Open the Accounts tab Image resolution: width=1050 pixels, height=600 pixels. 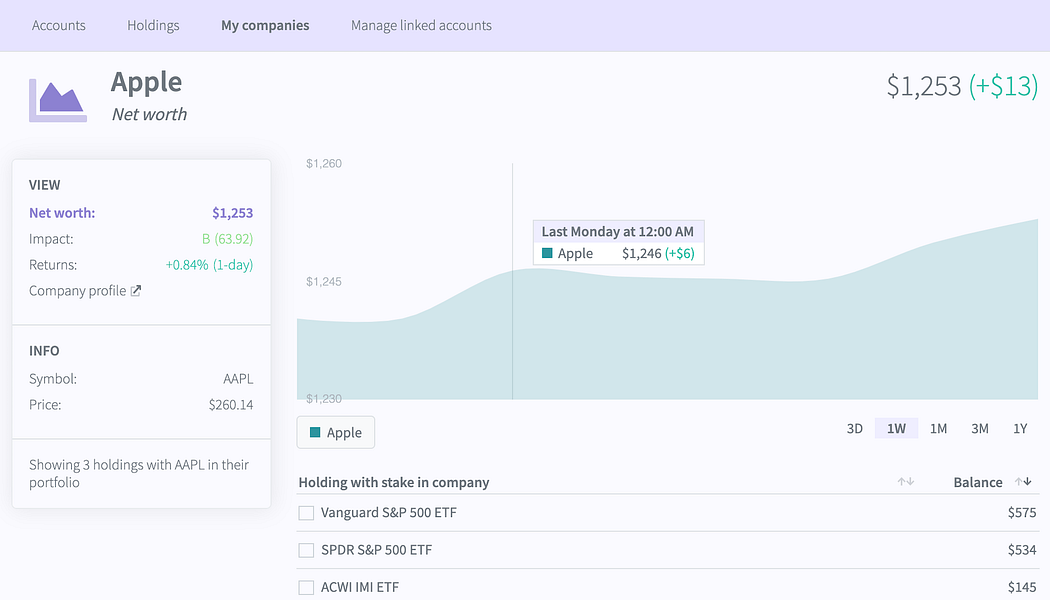(59, 25)
